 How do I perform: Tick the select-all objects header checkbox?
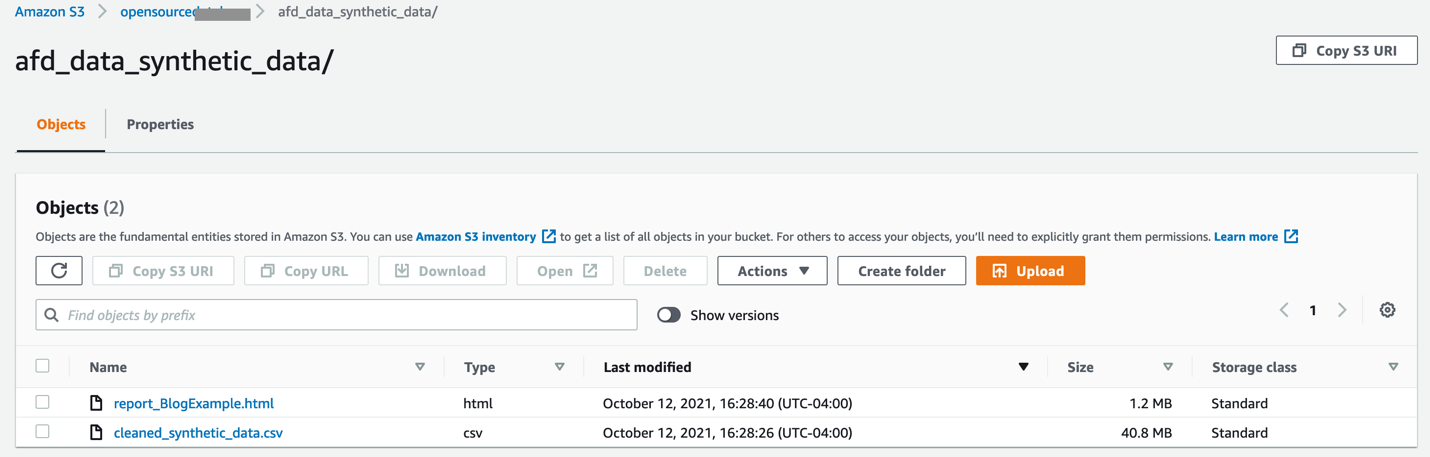[x=42, y=366]
